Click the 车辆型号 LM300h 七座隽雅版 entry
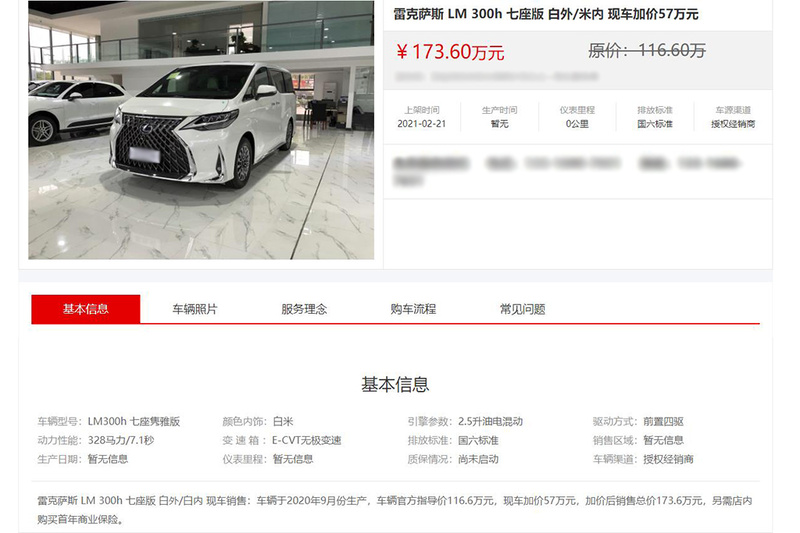 109,421
